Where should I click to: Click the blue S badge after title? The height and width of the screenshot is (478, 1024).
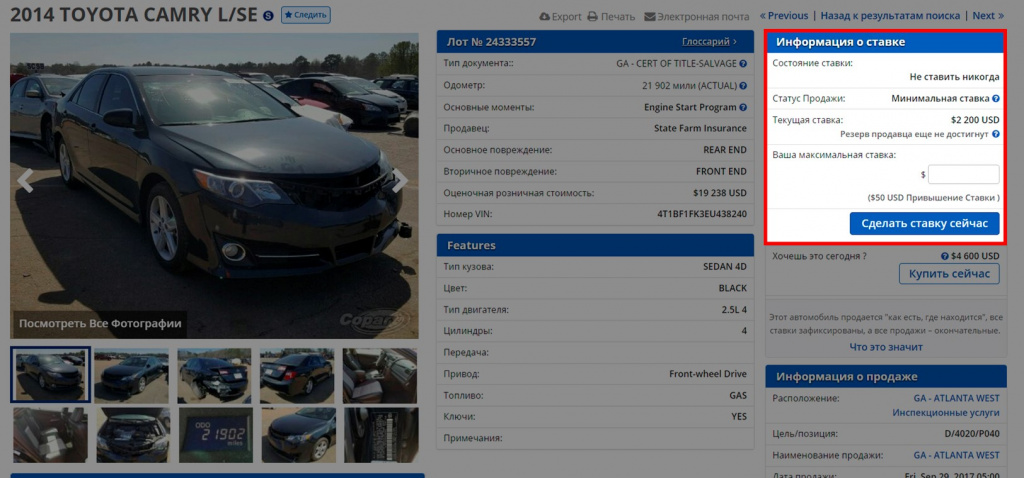(x=268, y=16)
